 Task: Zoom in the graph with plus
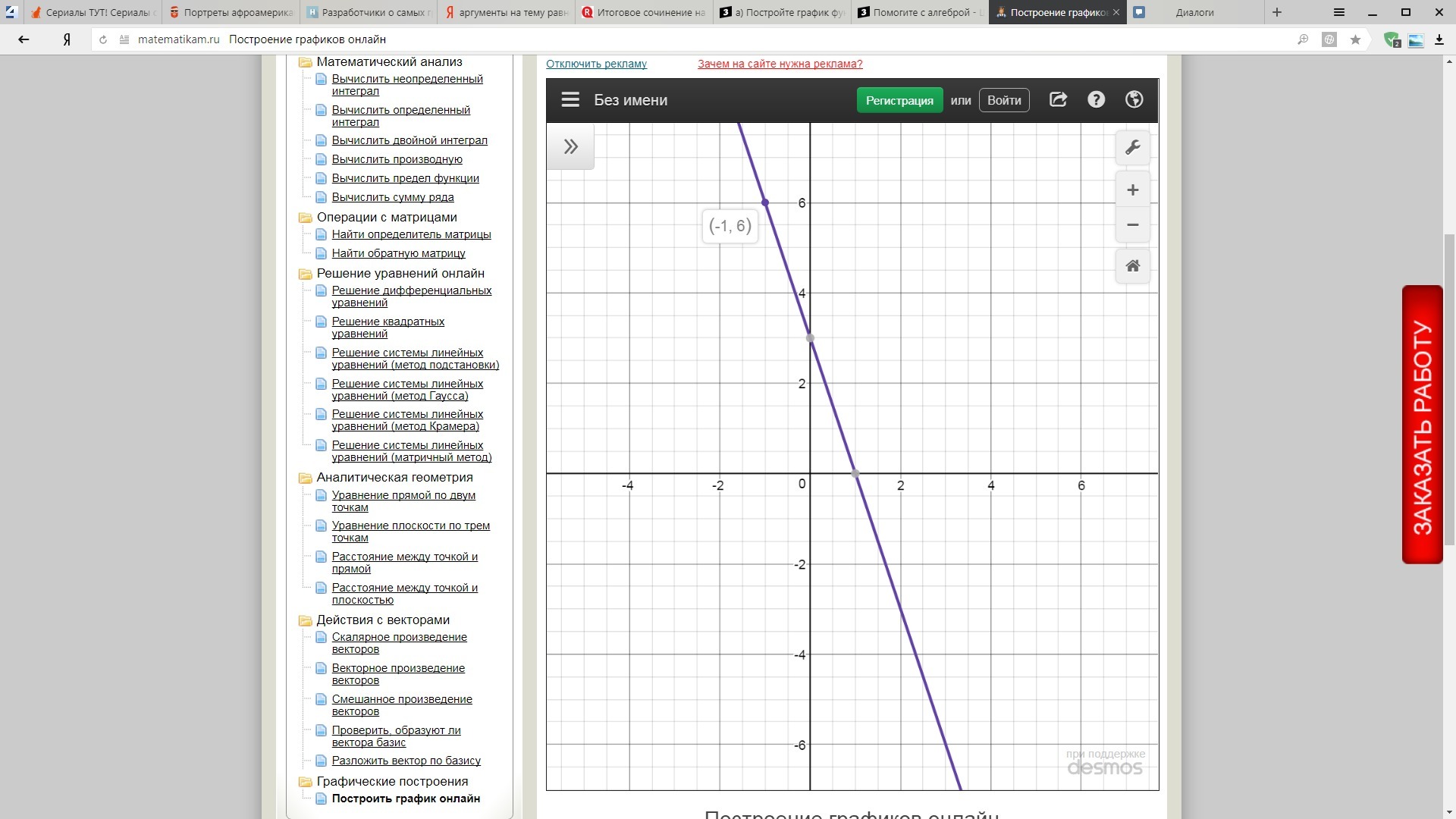pos(1132,190)
